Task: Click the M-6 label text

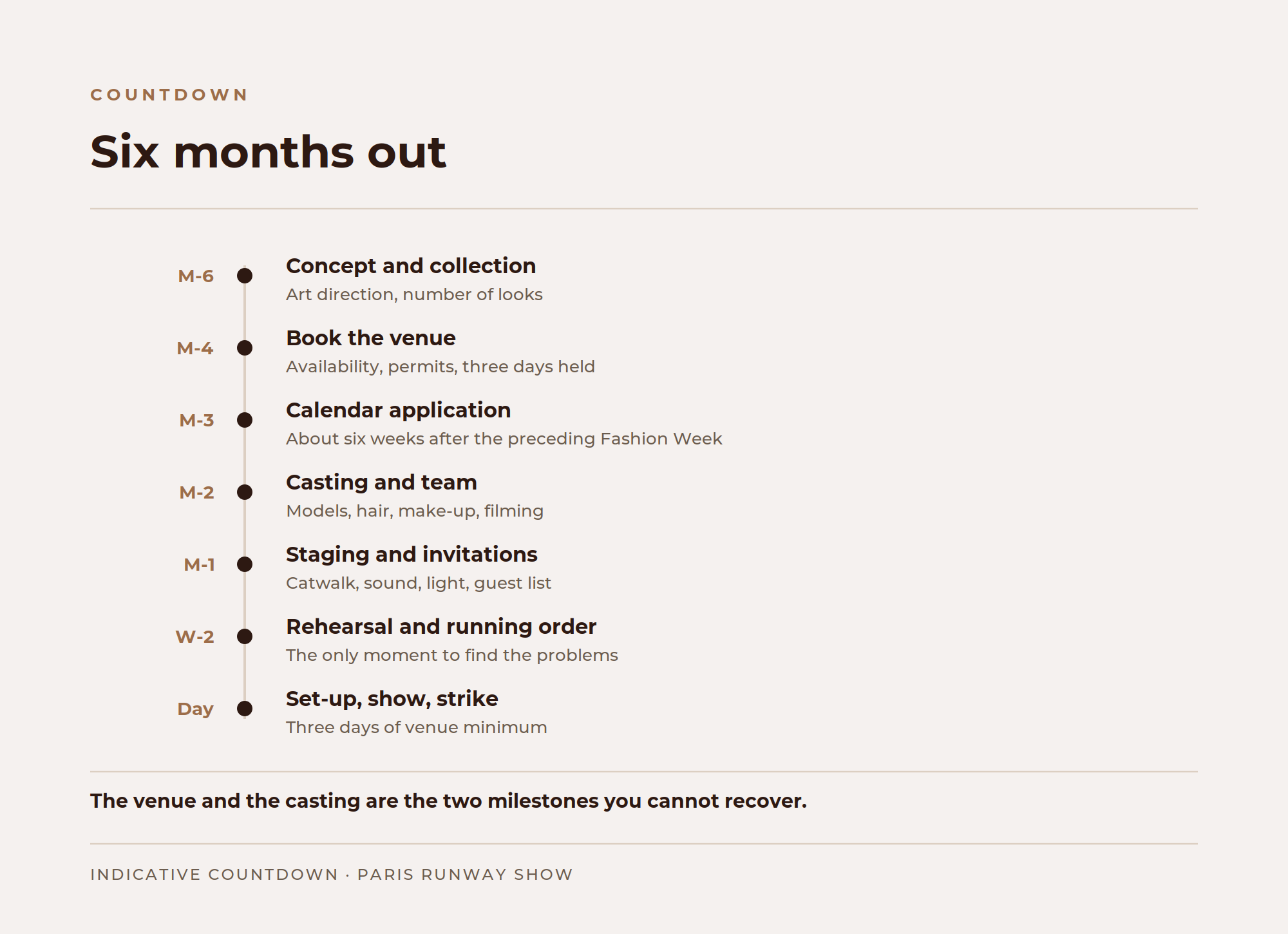Action: (x=196, y=276)
